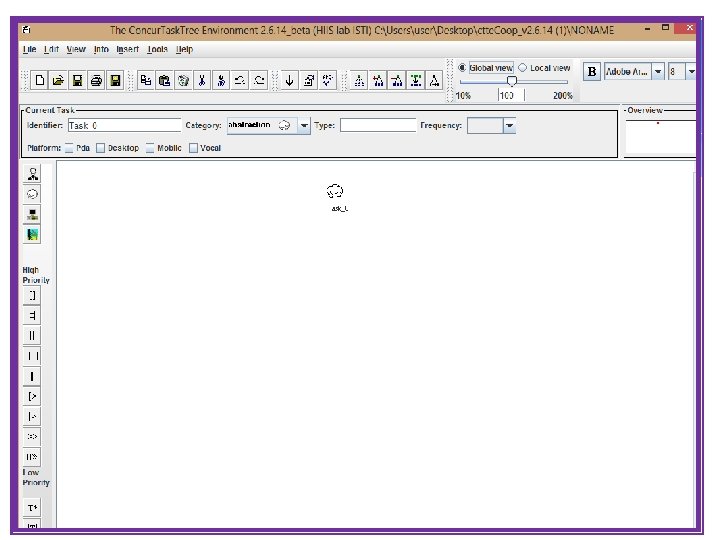Select the abstract task node on the canvas
720x540 pixels.
(x=335, y=191)
